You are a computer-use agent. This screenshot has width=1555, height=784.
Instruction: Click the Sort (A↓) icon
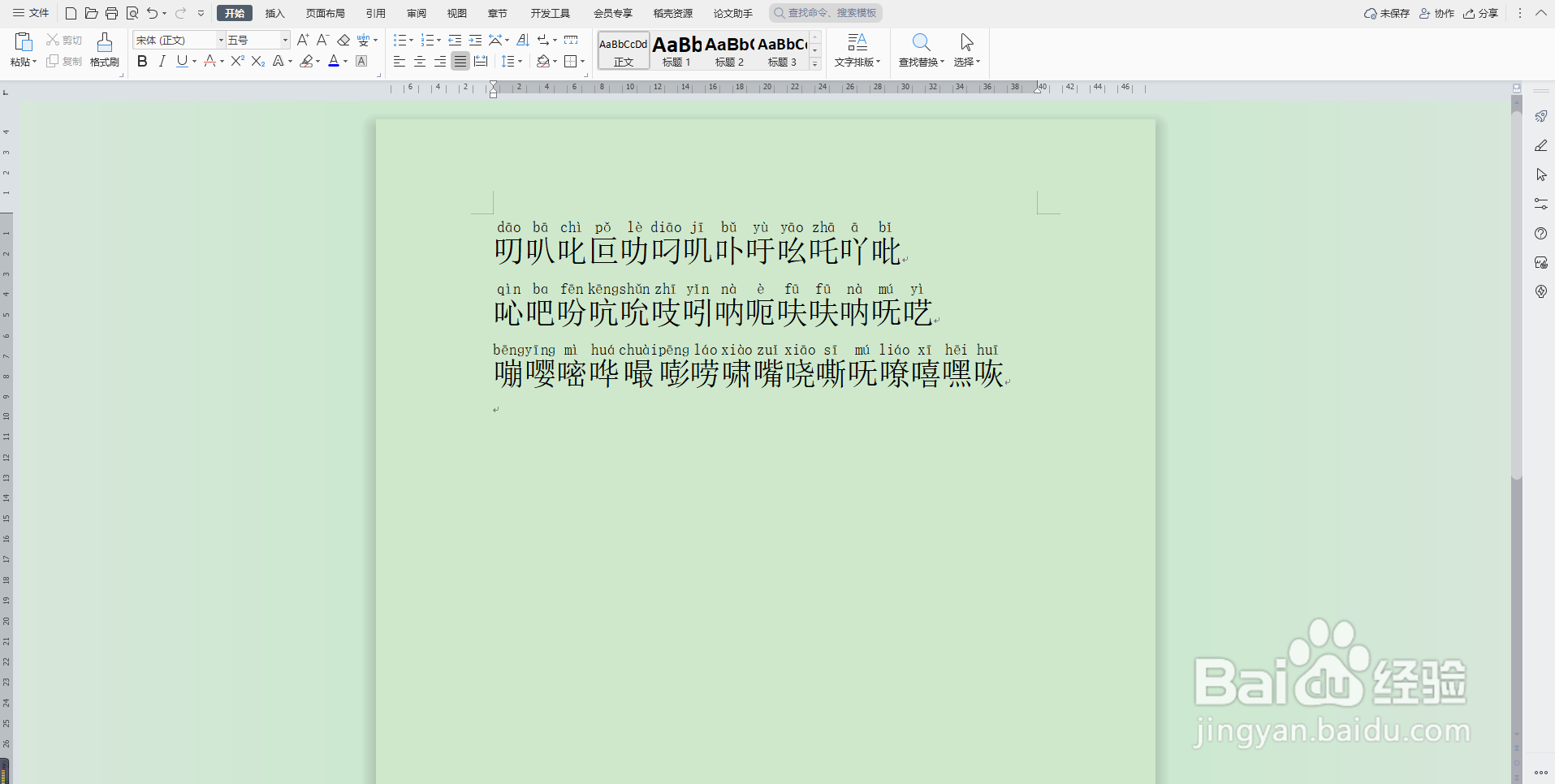523,40
